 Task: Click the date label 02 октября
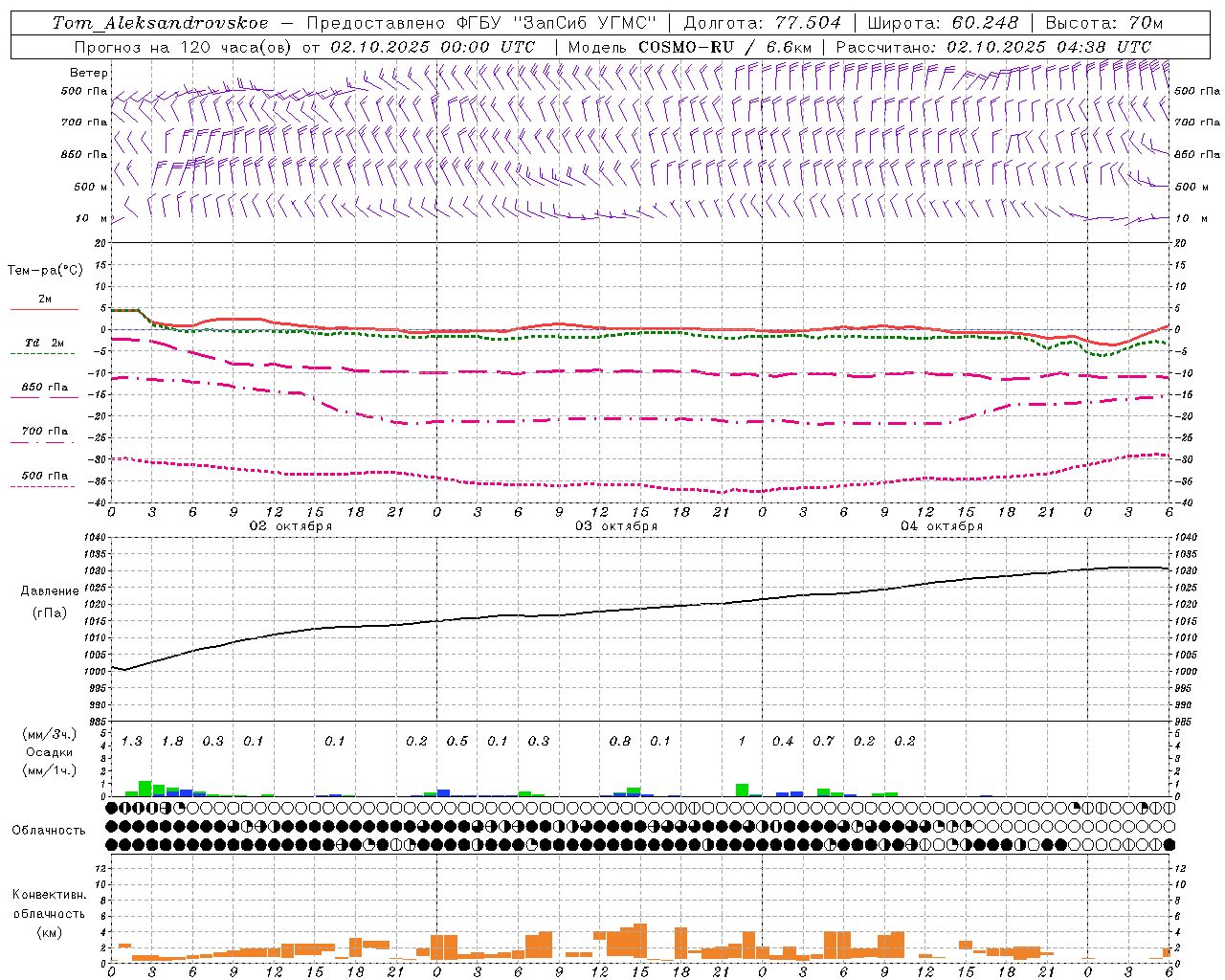291,526
